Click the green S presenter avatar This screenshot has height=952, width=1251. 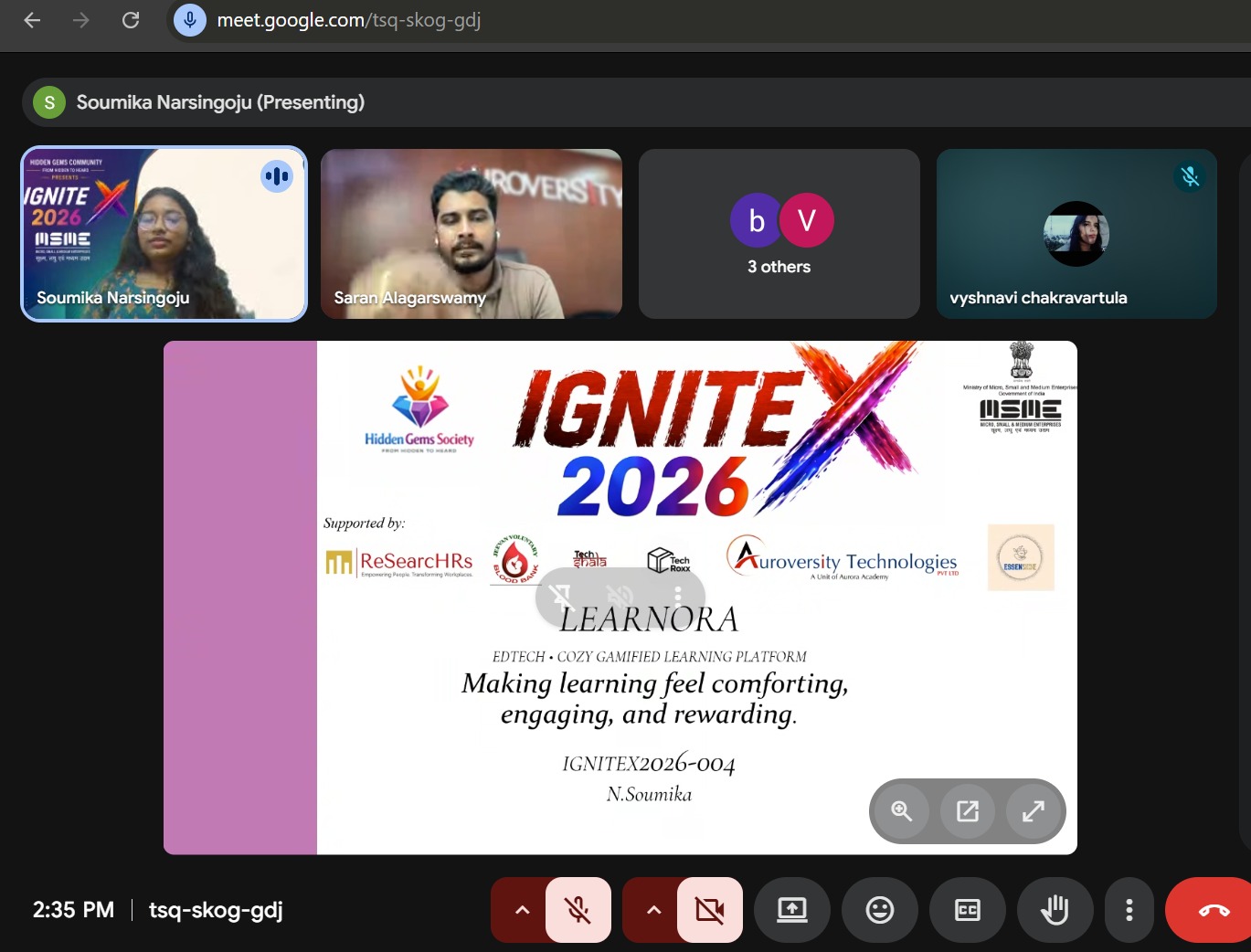pyautogui.click(x=49, y=102)
